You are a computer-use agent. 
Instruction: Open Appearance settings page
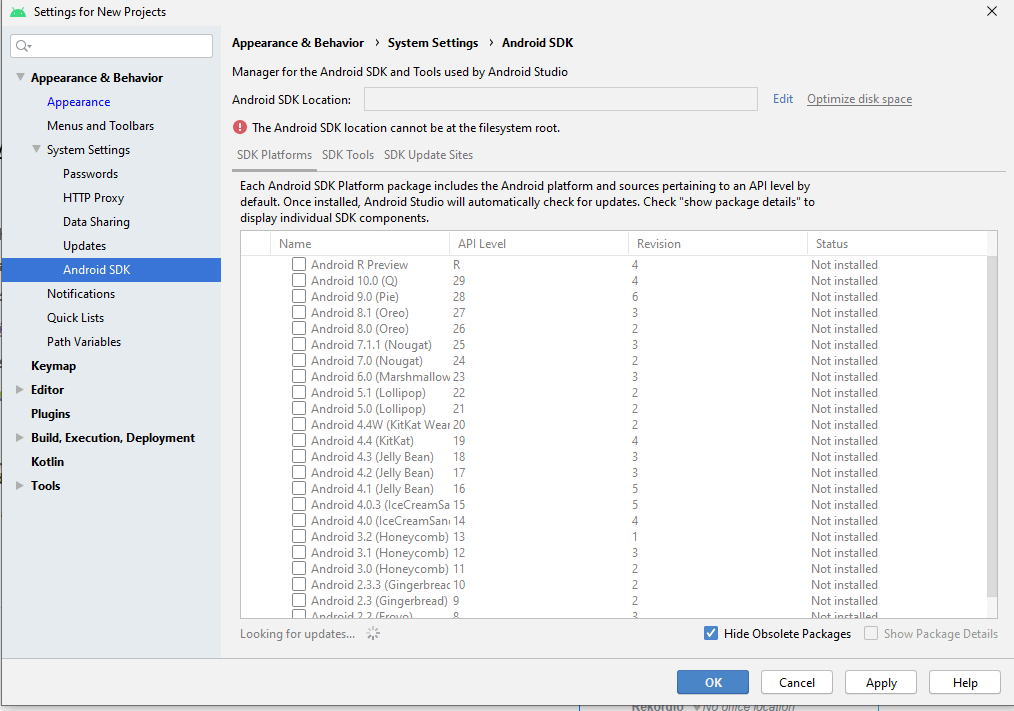point(78,102)
